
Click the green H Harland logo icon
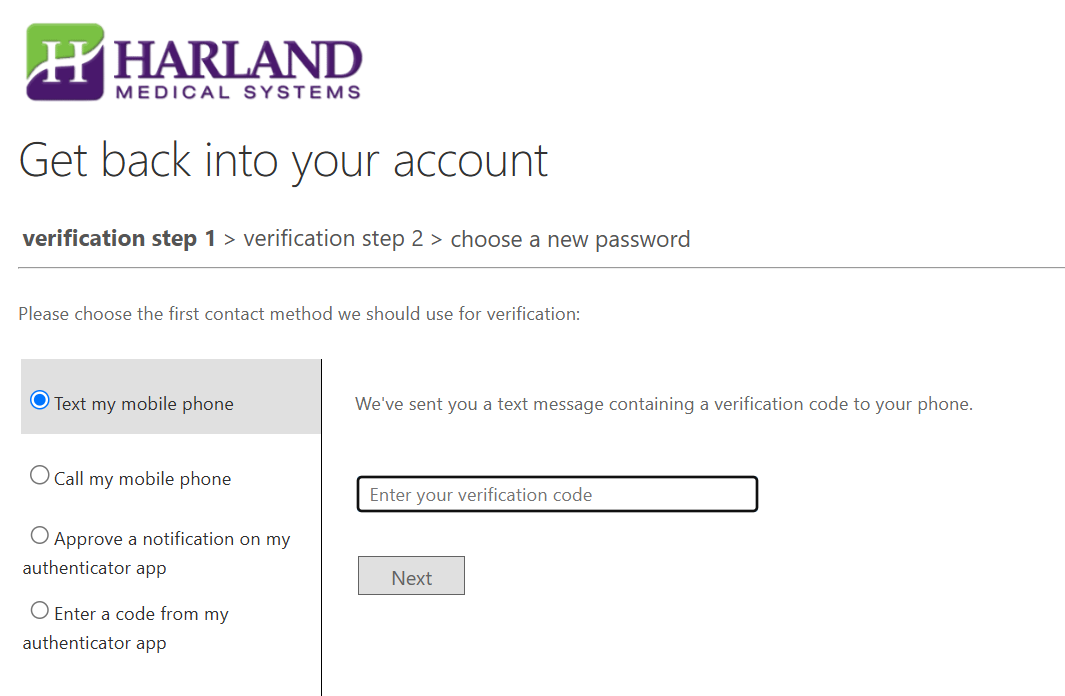tap(65, 62)
